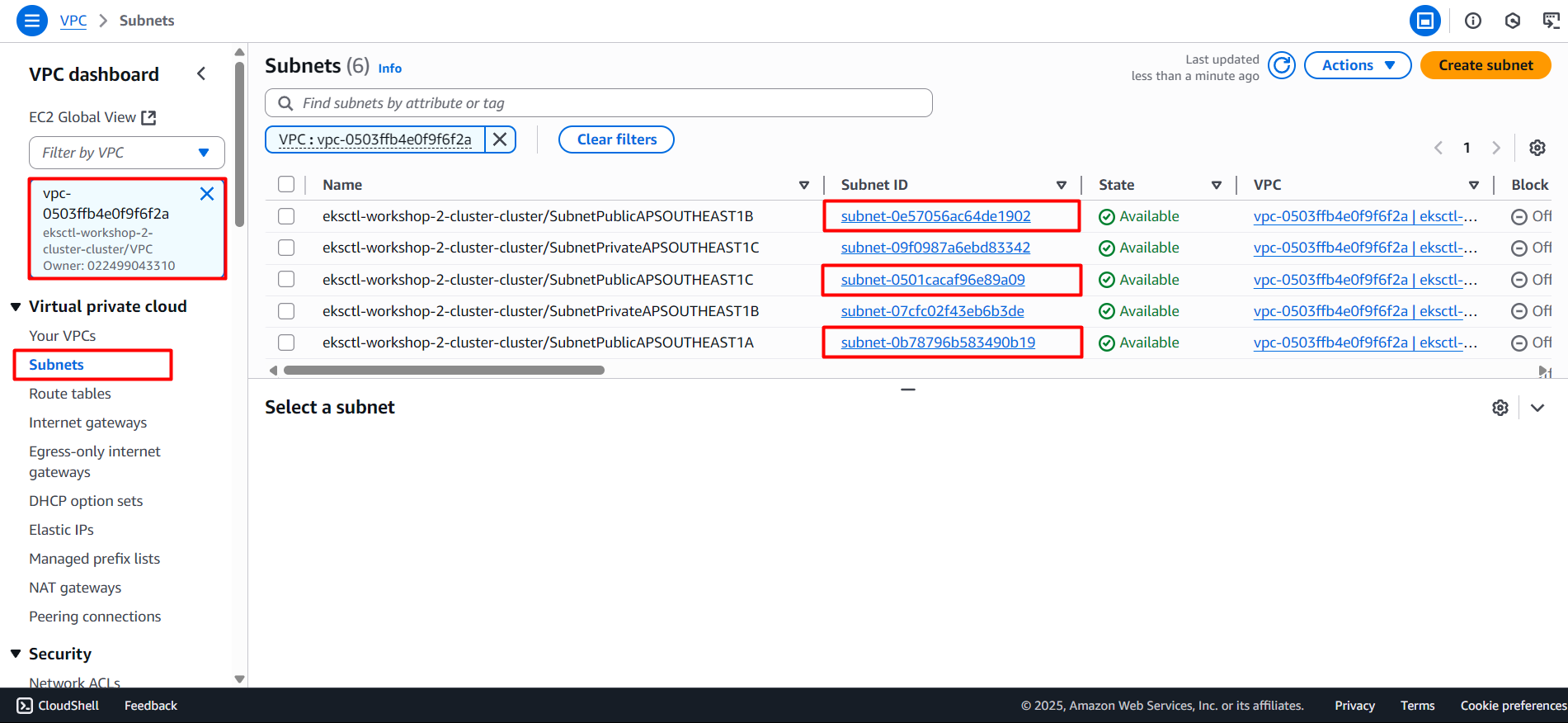Click the info circle icon in header
The width and height of the screenshot is (1568, 723).
(1472, 21)
